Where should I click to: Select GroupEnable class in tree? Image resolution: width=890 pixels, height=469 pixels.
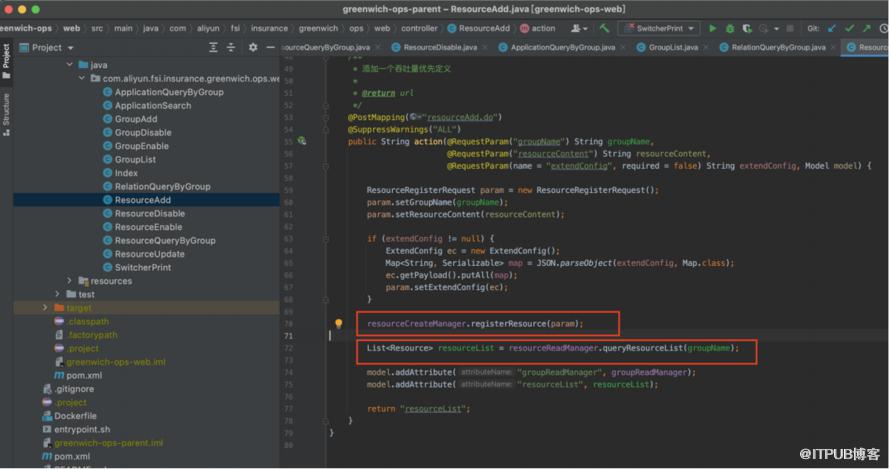(x=141, y=146)
